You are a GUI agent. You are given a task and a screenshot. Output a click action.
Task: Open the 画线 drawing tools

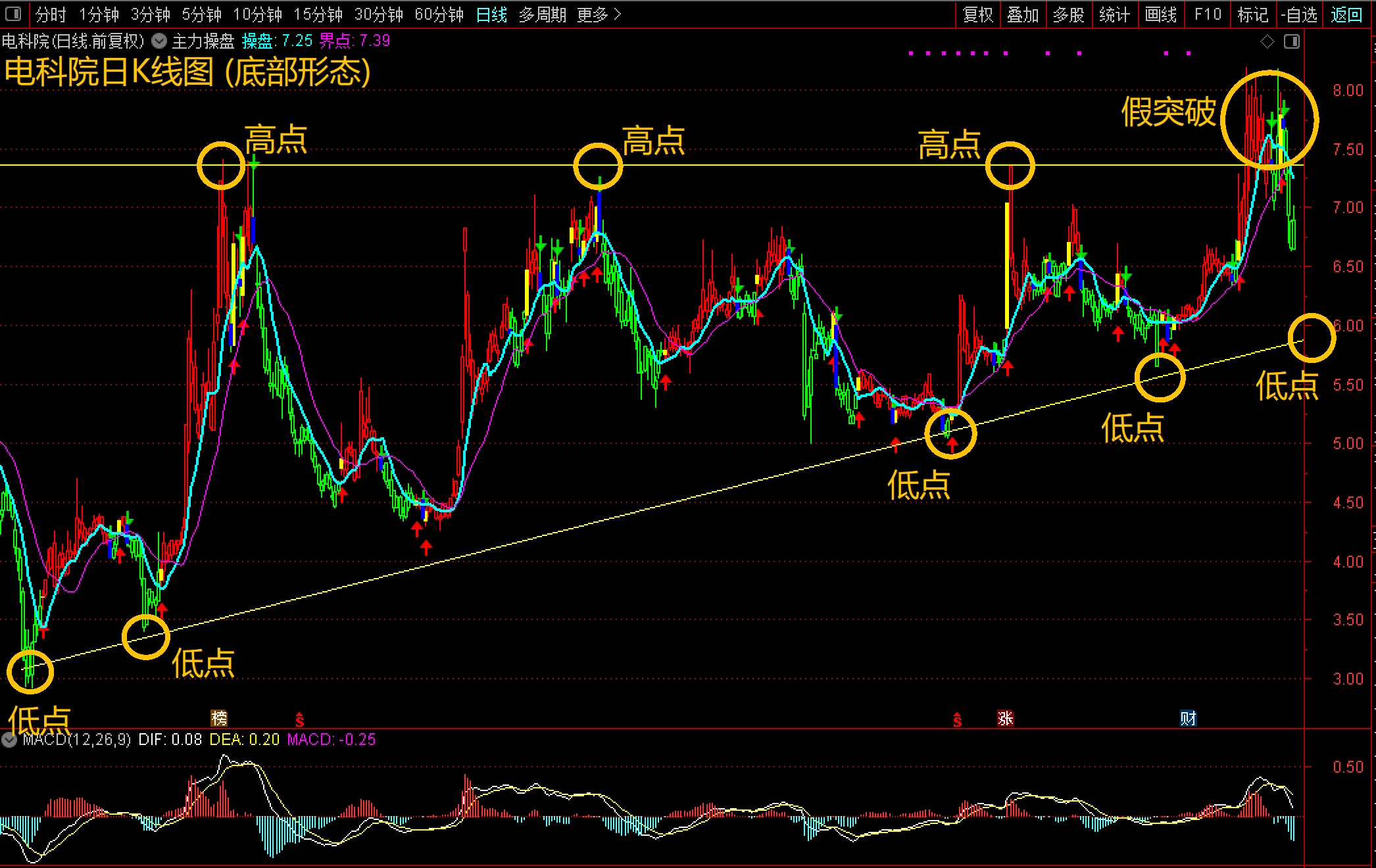pos(1160,14)
